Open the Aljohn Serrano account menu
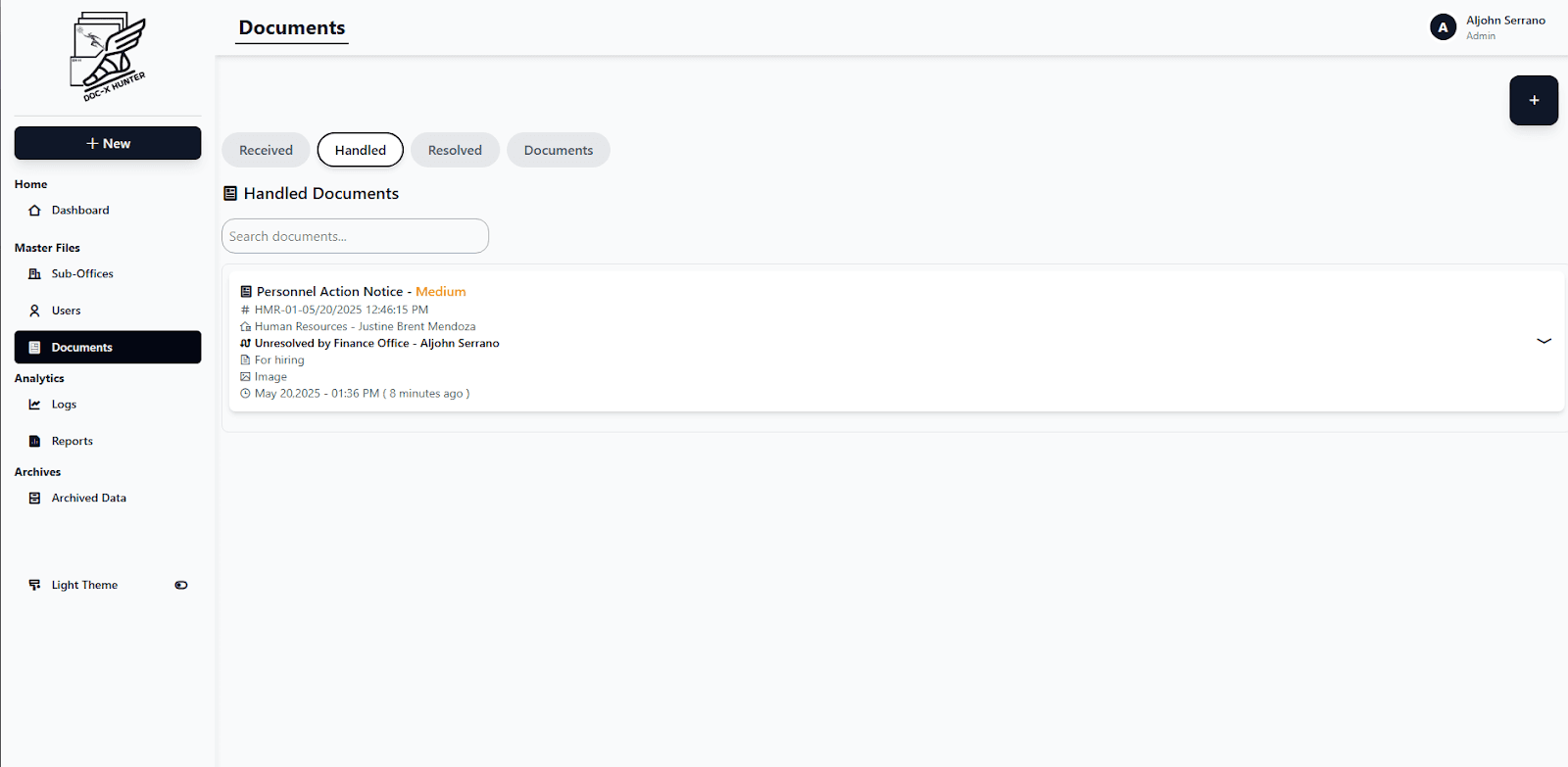 click(x=1488, y=27)
